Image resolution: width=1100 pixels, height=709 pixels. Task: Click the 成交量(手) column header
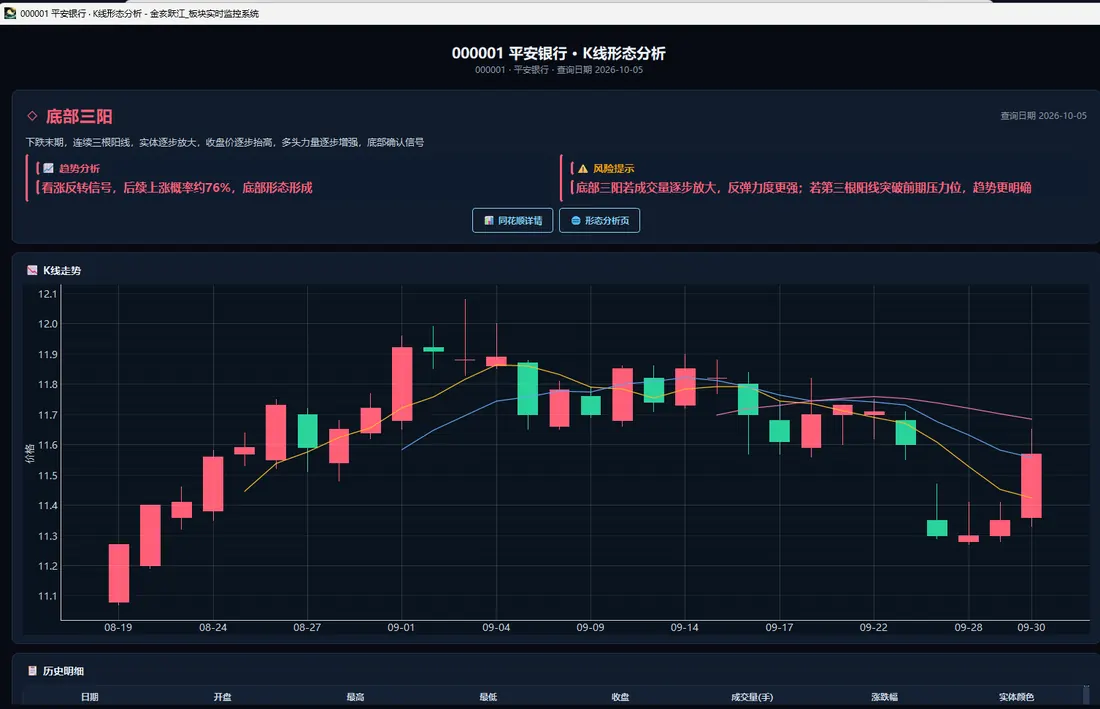tap(752, 697)
